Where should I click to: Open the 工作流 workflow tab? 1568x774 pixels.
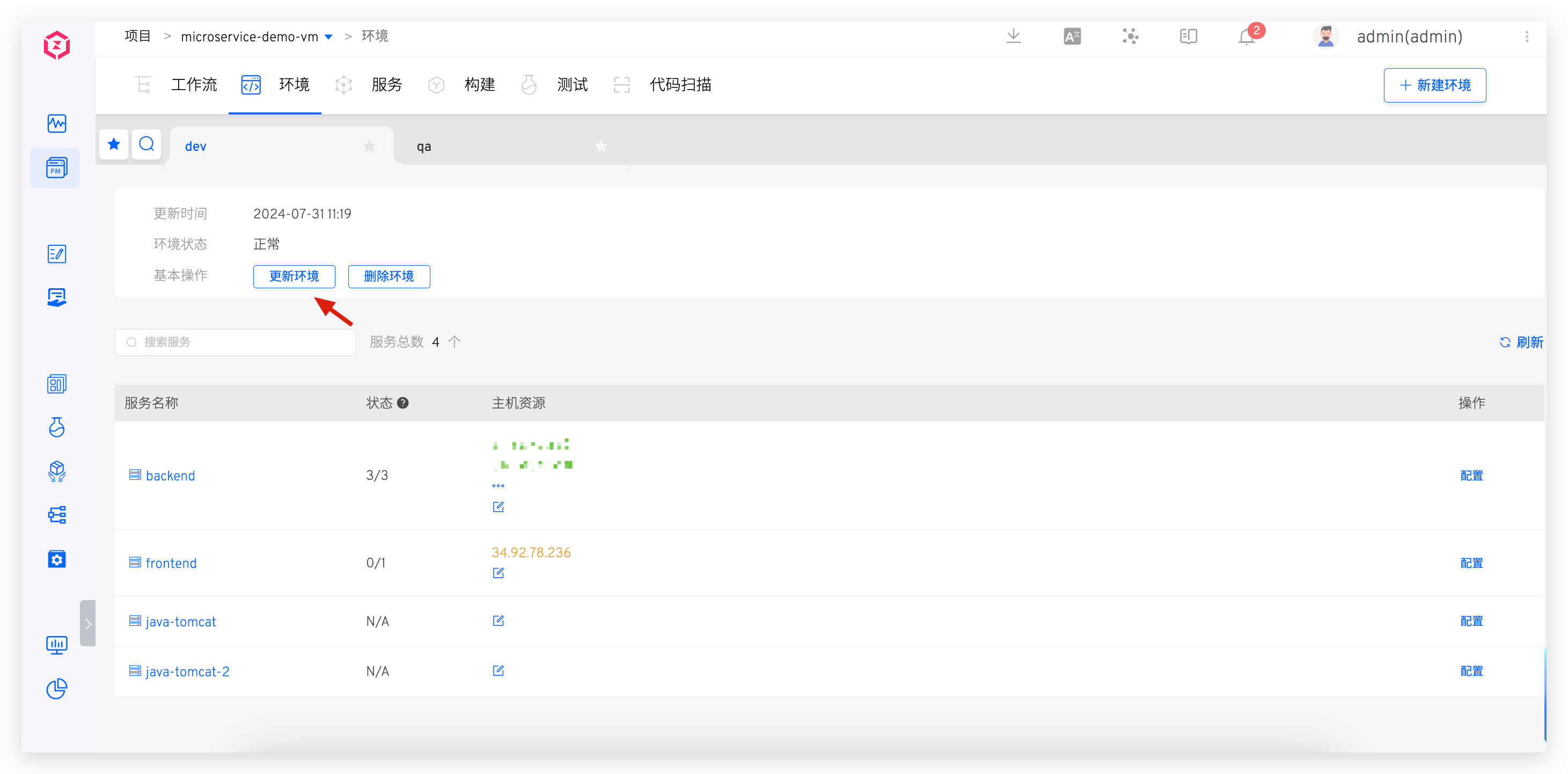(194, 85)
